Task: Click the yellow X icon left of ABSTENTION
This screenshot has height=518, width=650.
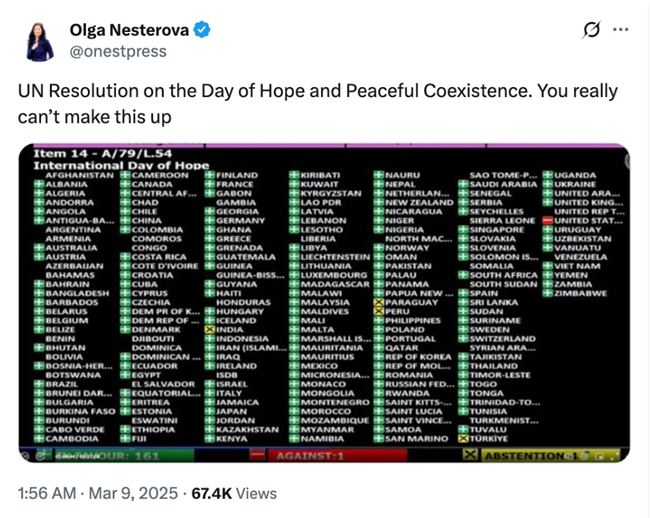Action: click(x=470, y=455)
